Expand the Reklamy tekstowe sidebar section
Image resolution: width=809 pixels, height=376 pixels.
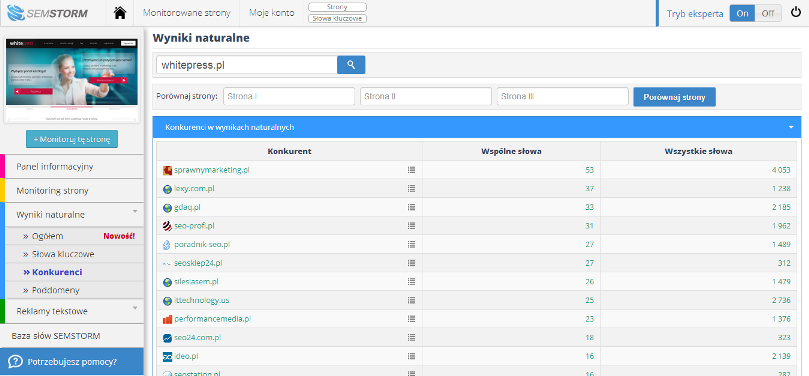point(135,307)
